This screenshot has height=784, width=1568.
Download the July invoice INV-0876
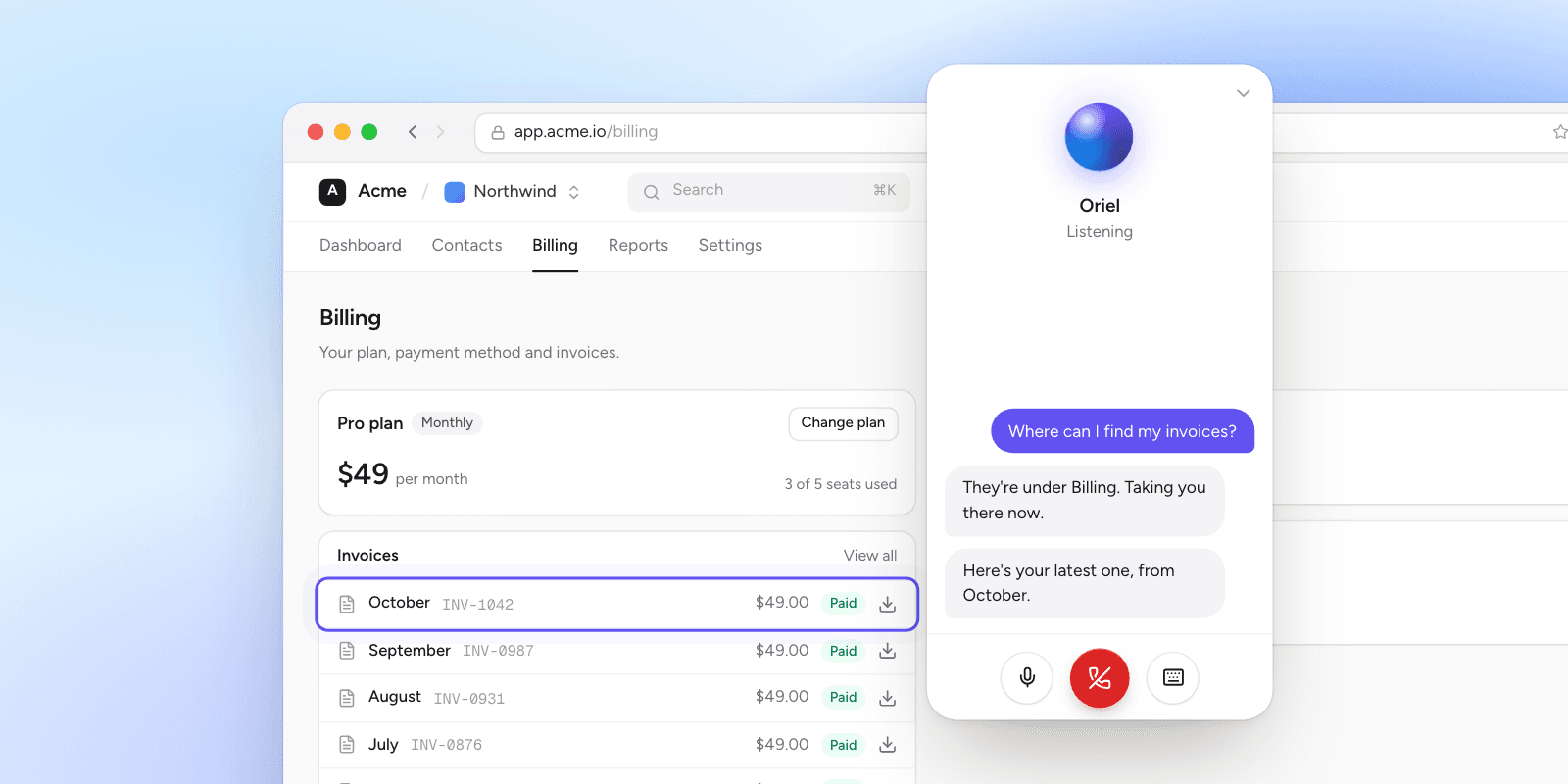coord(887,745)
